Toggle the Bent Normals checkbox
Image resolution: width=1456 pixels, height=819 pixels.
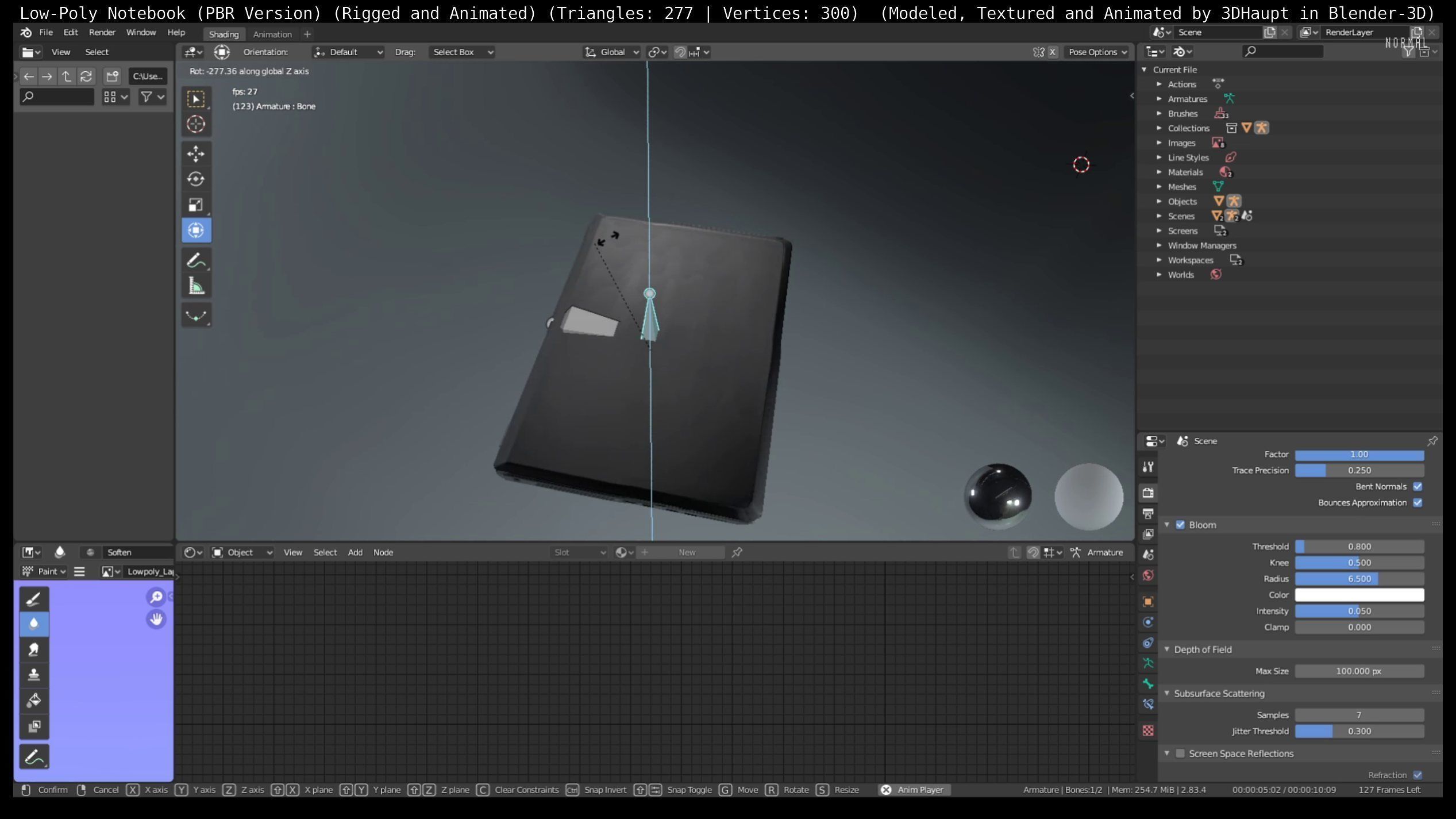tap(1418, 486)
